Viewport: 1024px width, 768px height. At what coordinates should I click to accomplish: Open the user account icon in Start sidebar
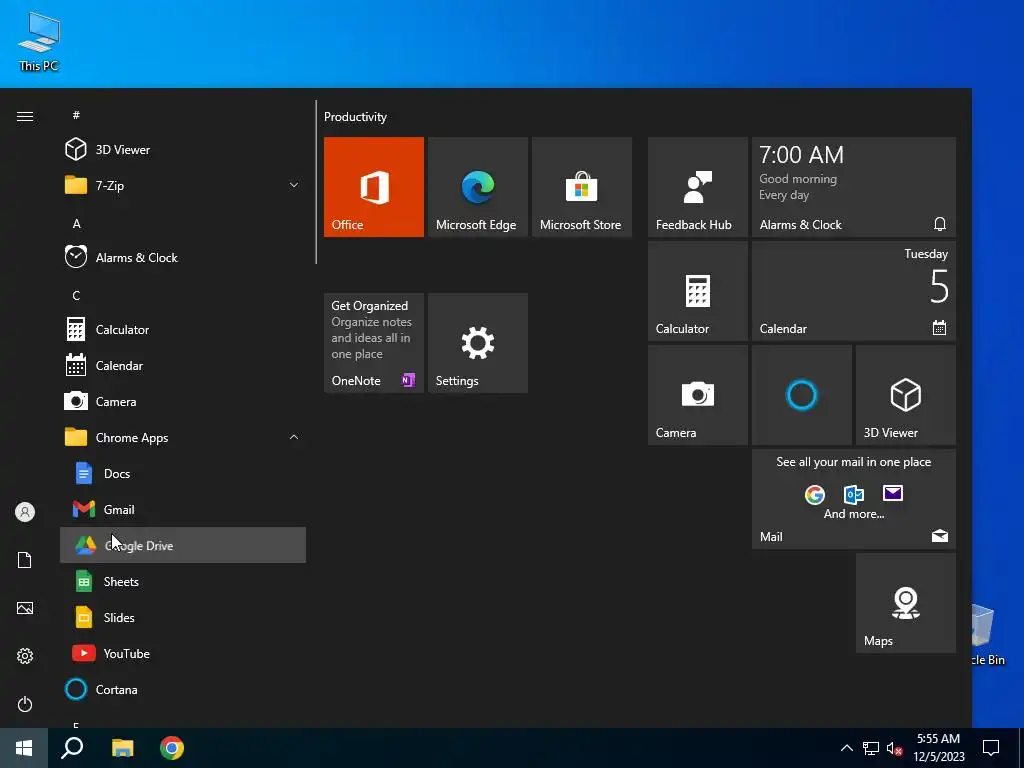click(25, 512)
